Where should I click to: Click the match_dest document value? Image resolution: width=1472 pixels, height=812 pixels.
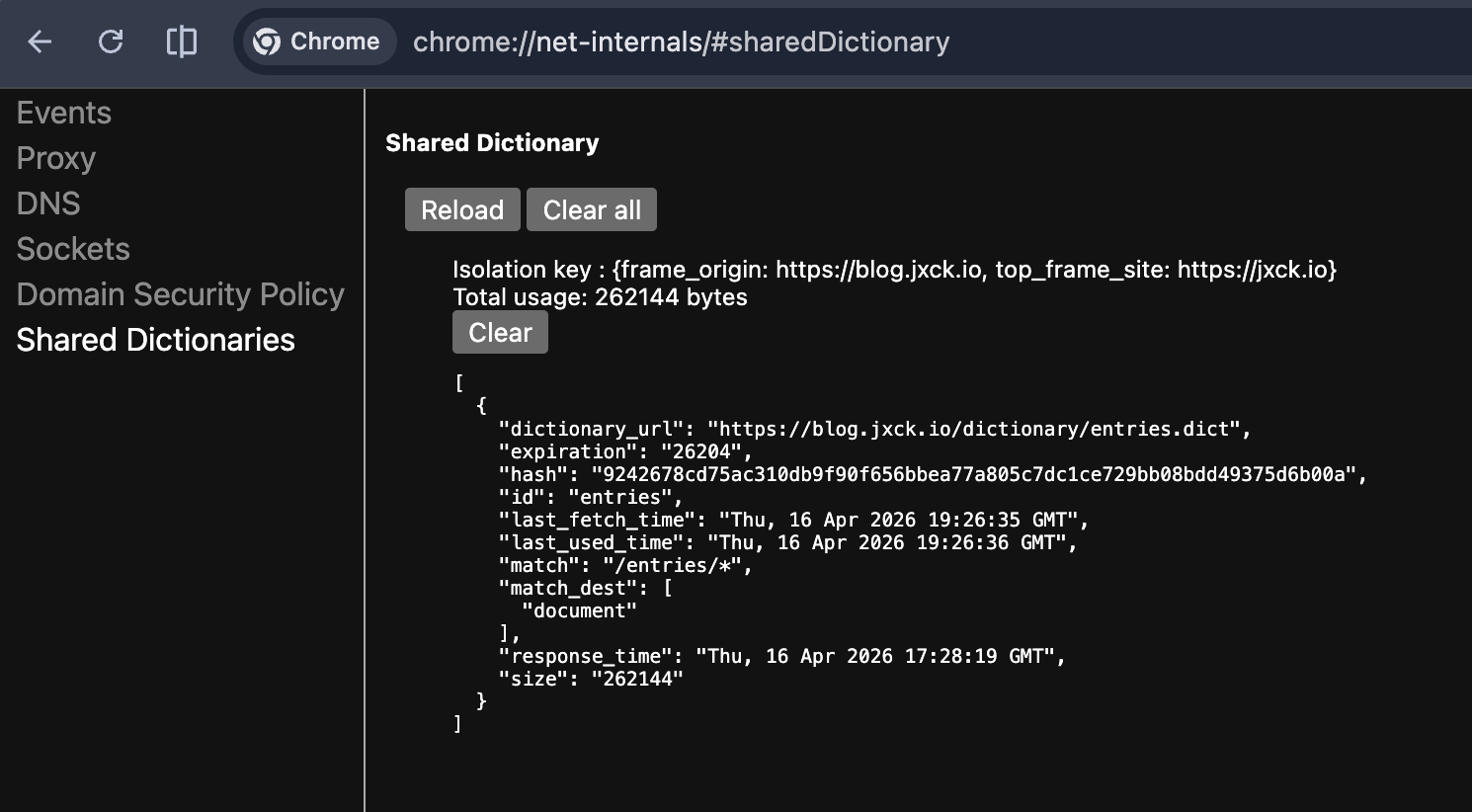(x=578, y=610)
